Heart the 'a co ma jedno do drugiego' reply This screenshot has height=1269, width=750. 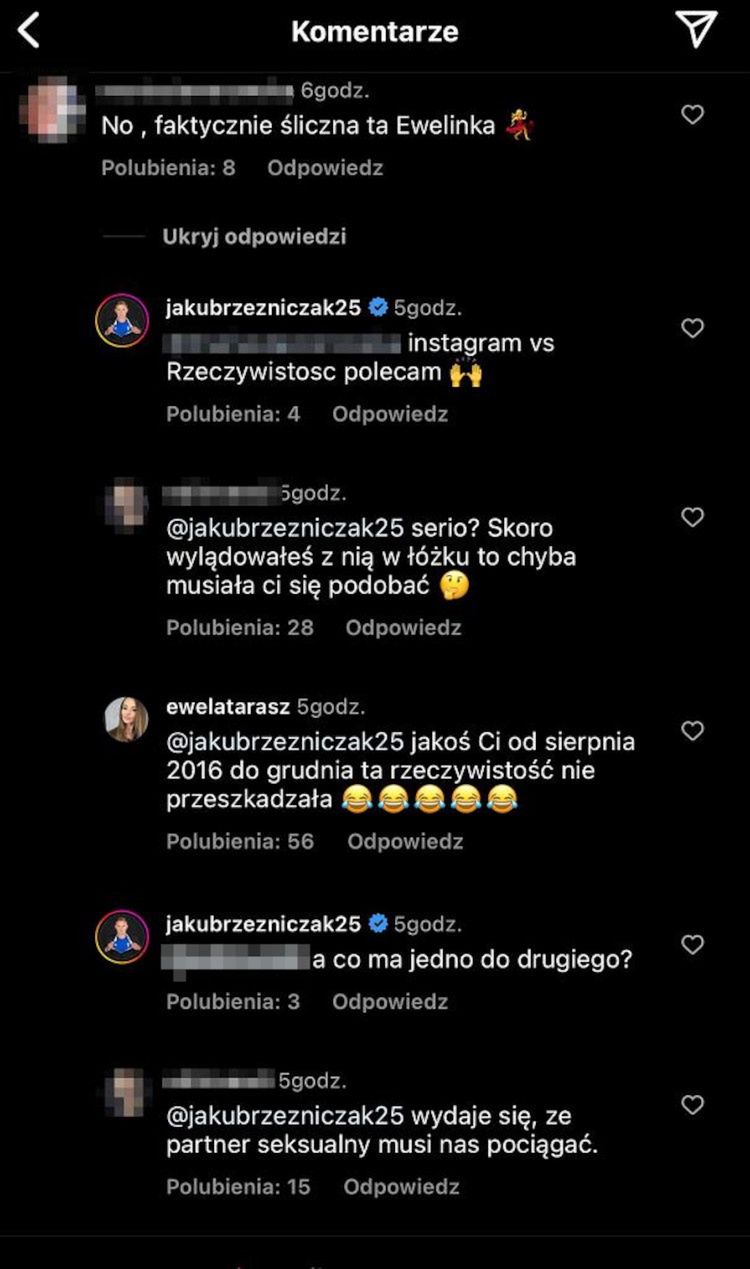click(692, 945)
